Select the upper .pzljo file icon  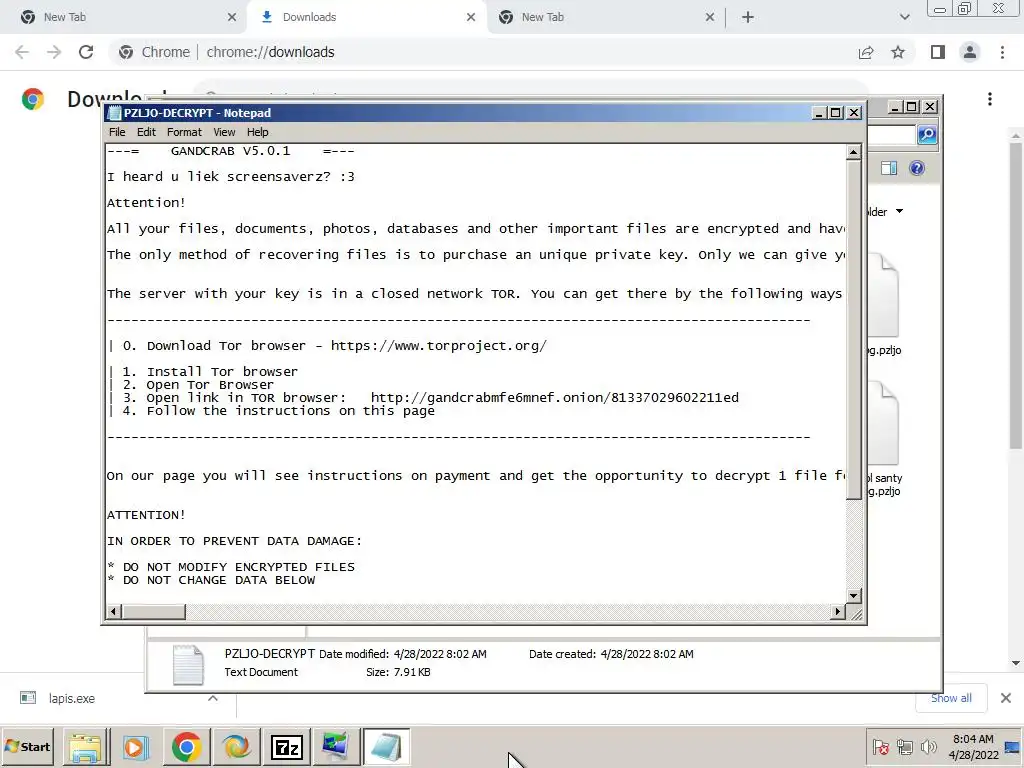click(883, 296)
